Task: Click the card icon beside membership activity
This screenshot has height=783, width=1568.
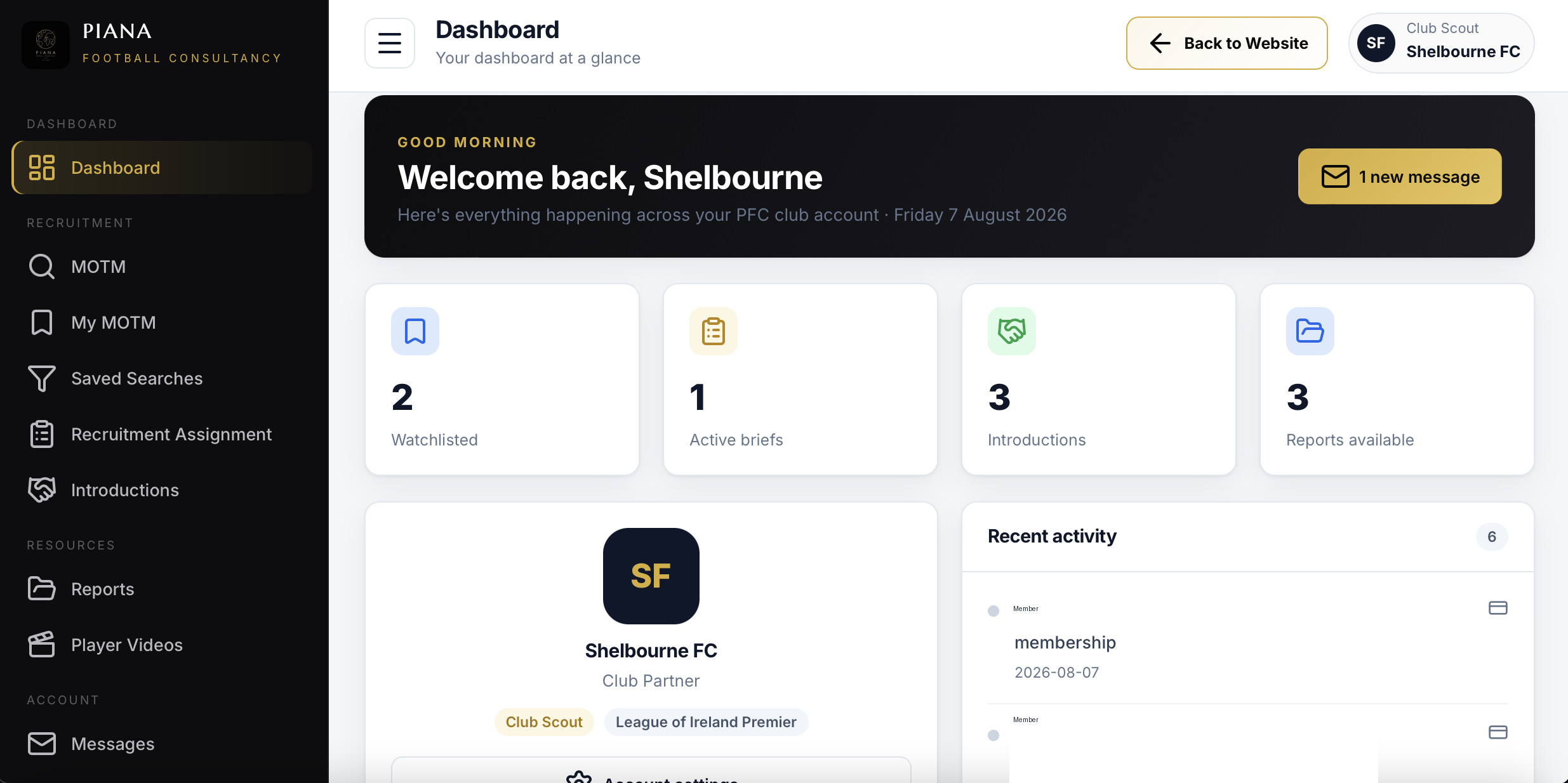Action: [x=1498, y=608]
